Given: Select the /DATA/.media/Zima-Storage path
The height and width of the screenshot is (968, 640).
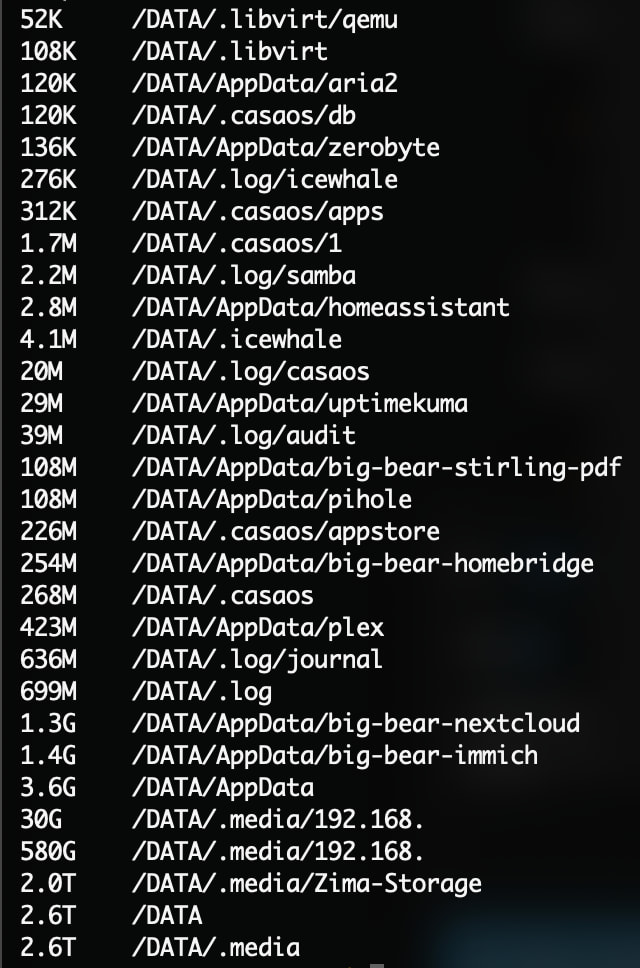Looking at the screenshot, I should (x=306, y=883).
